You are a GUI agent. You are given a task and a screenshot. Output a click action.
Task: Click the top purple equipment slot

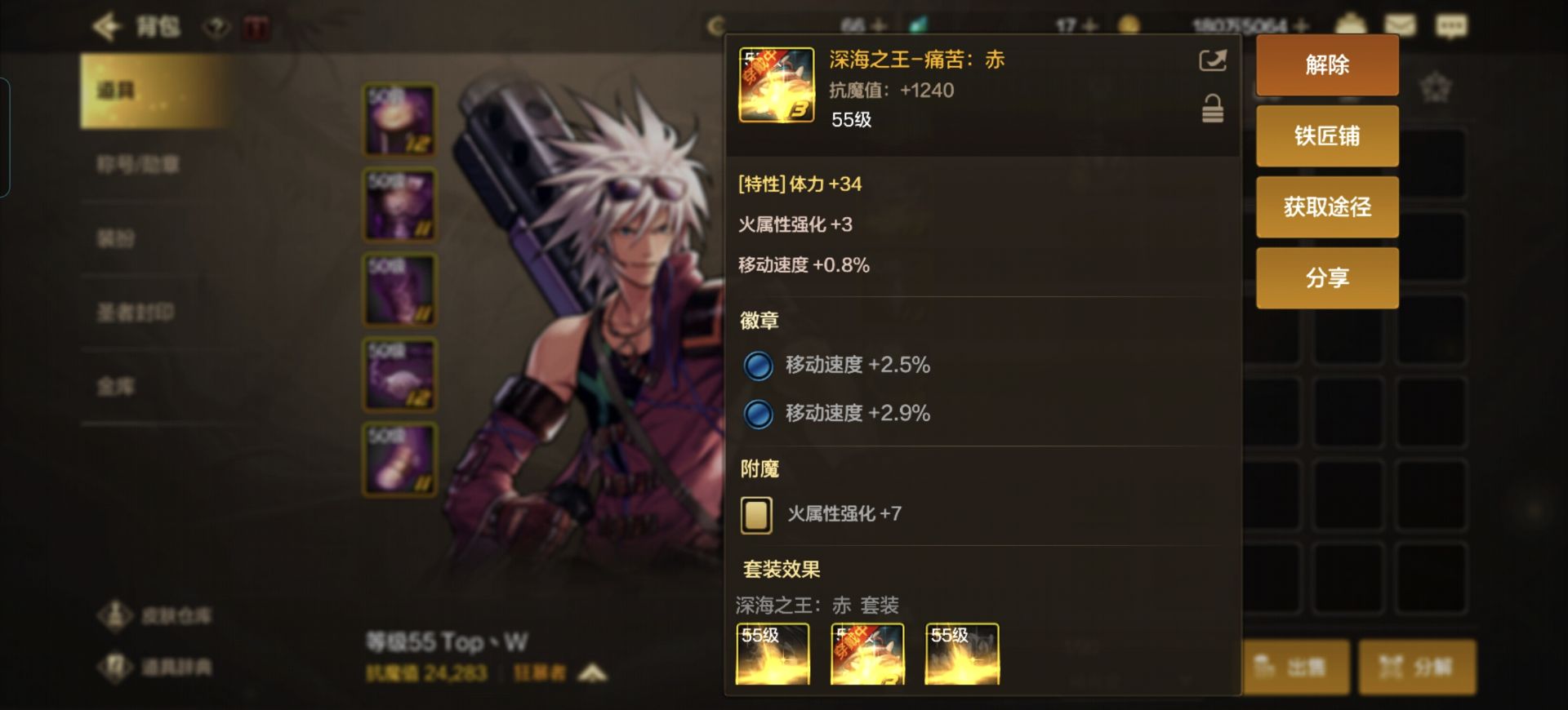point(400,119)
